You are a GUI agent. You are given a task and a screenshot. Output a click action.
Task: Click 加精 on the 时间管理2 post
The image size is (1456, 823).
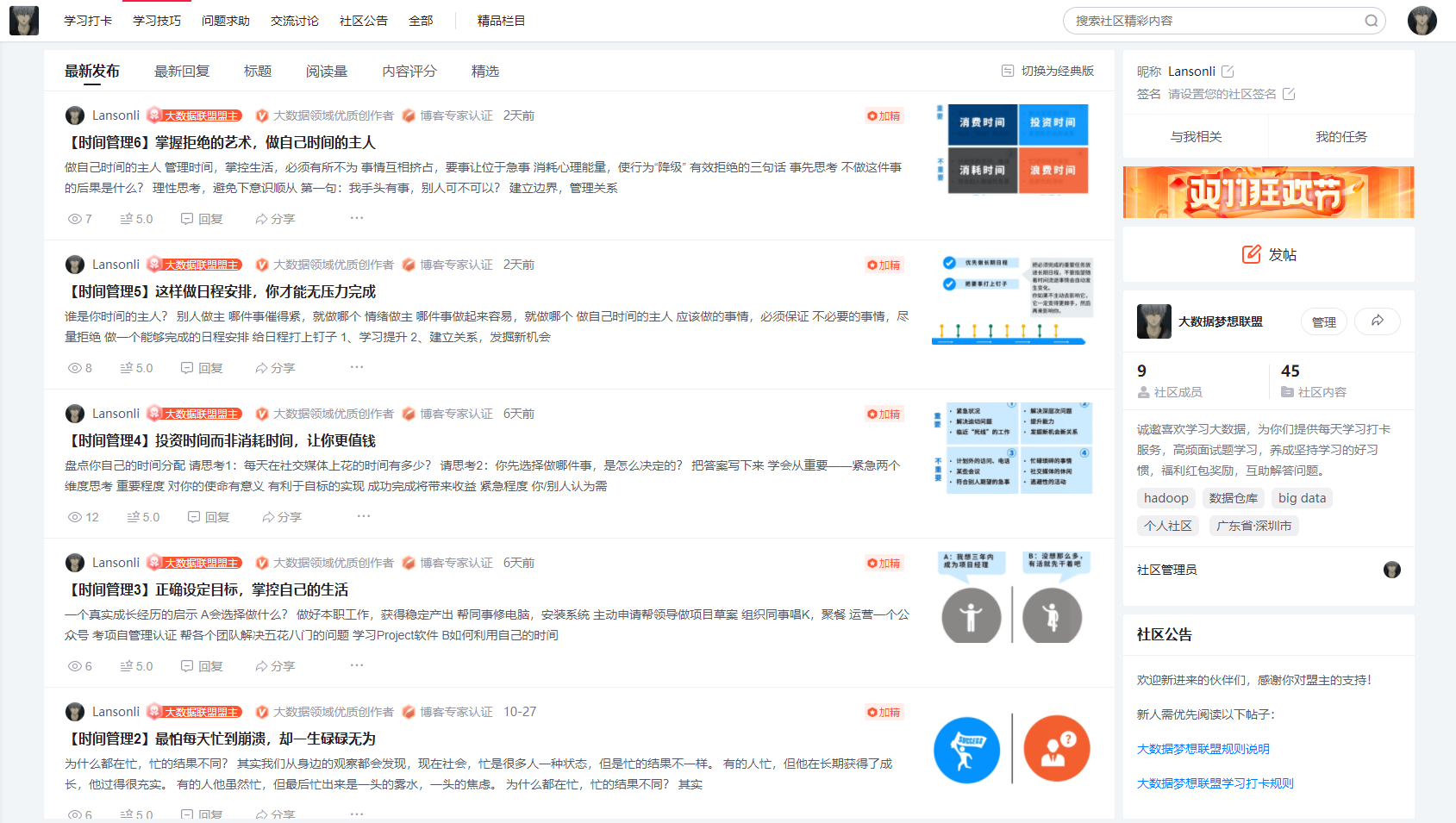pyautogui.click(x=884, y=712)
